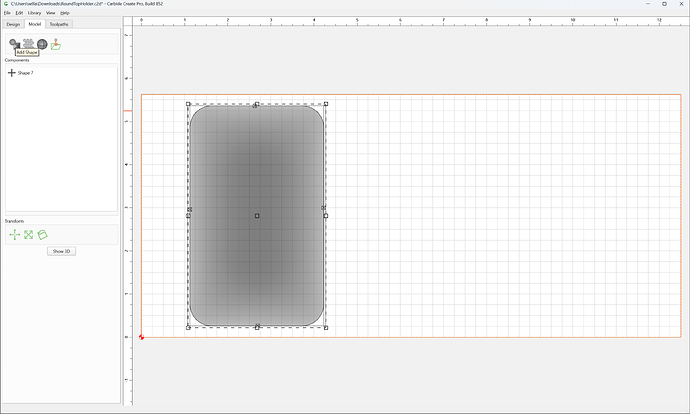Switch to the Toolpaths tab
Viewport: 690px width, 414px height.
tap(59, 24)
